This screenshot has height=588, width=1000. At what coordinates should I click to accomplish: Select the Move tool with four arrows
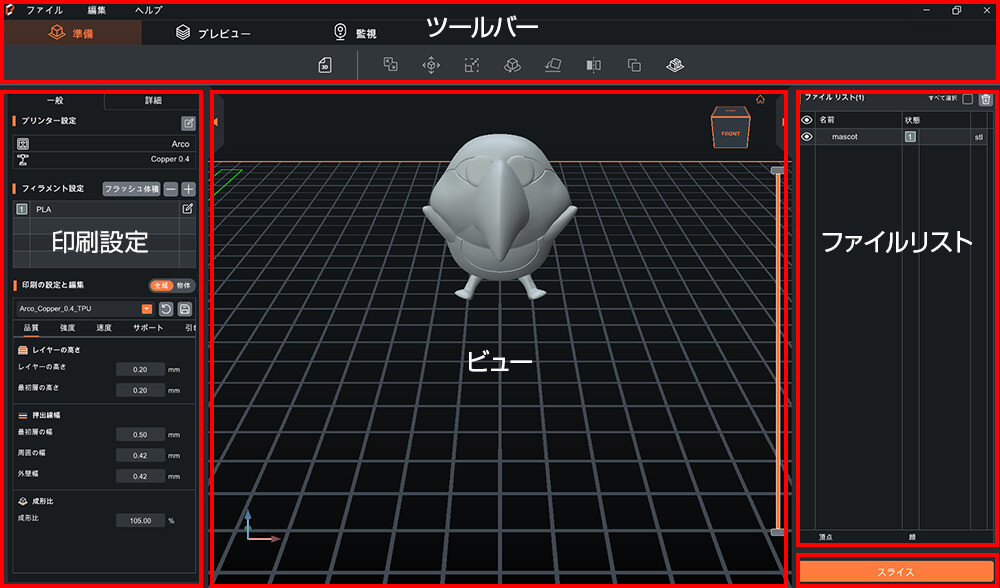point(431,65)
